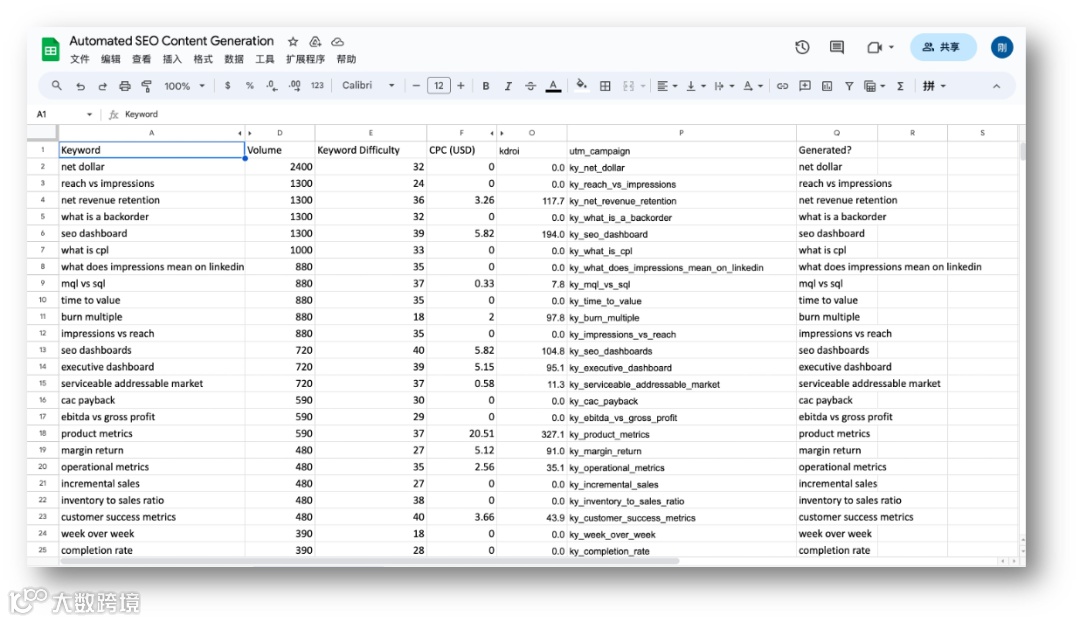Decrease decimal places
This screenshot has width=1080, height=622.
tap(272, 85)
